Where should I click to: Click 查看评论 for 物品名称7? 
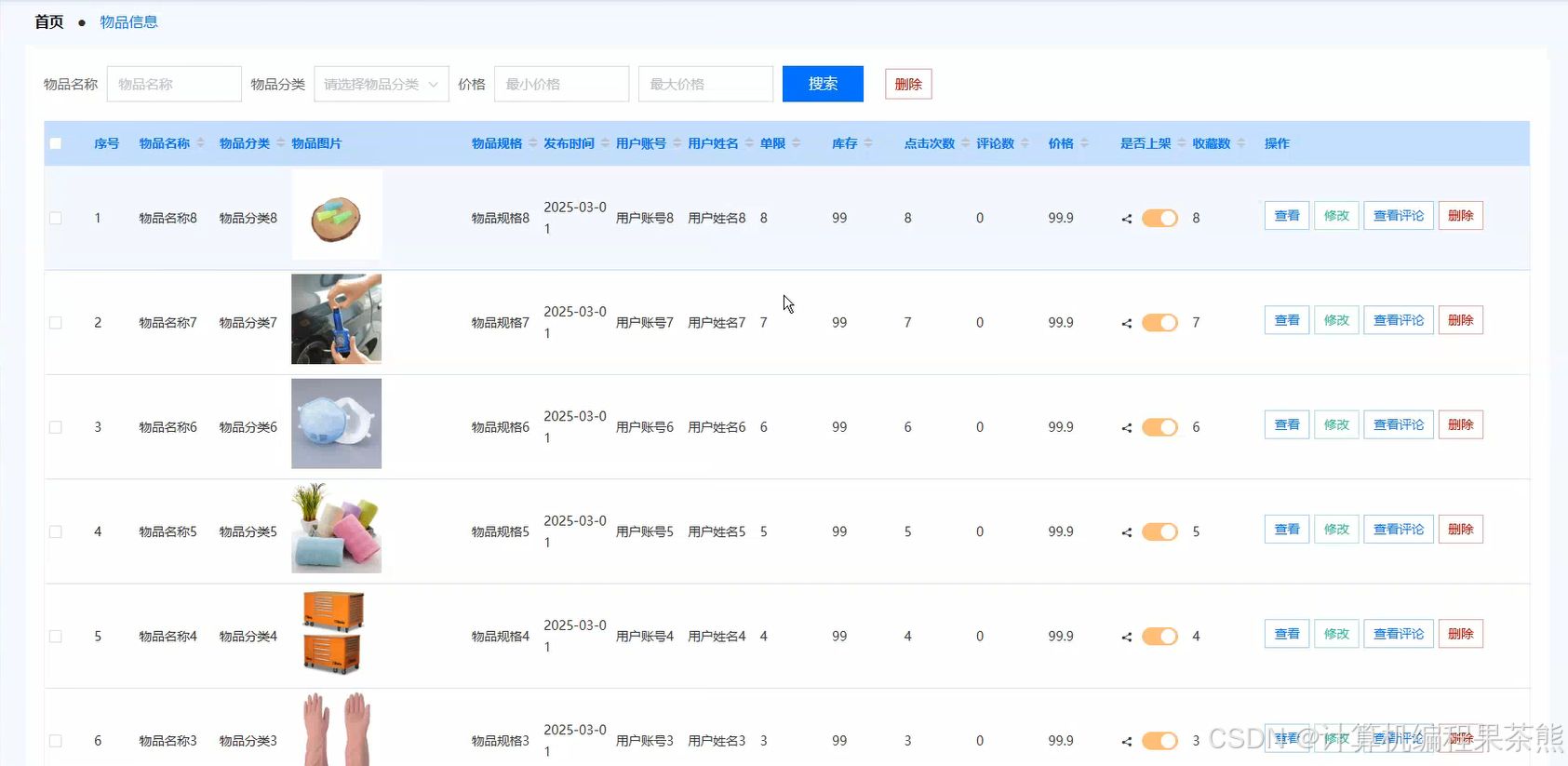point(1399,320)
